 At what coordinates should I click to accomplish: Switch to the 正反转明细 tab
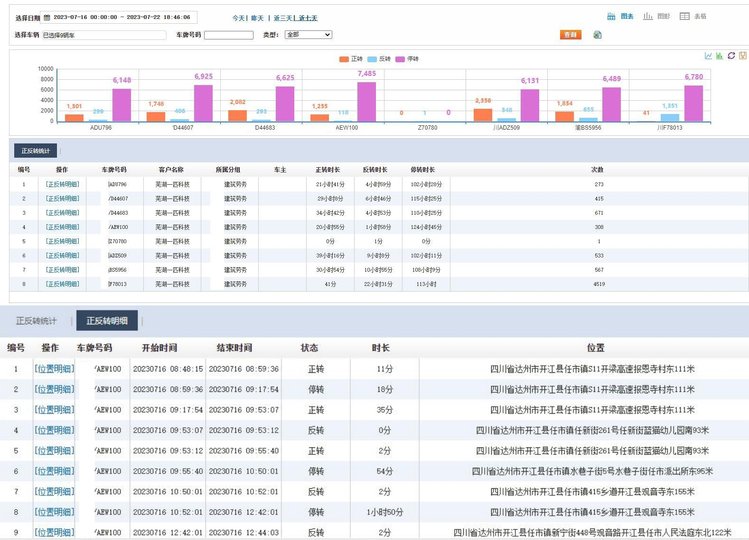(x=107, y=321)
